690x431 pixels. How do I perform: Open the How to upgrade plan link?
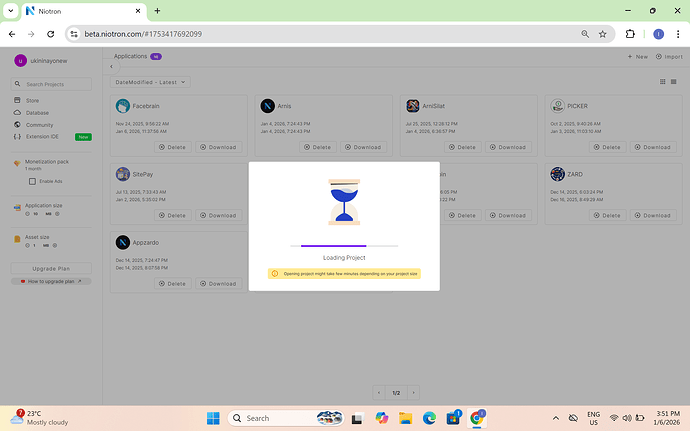51,282
